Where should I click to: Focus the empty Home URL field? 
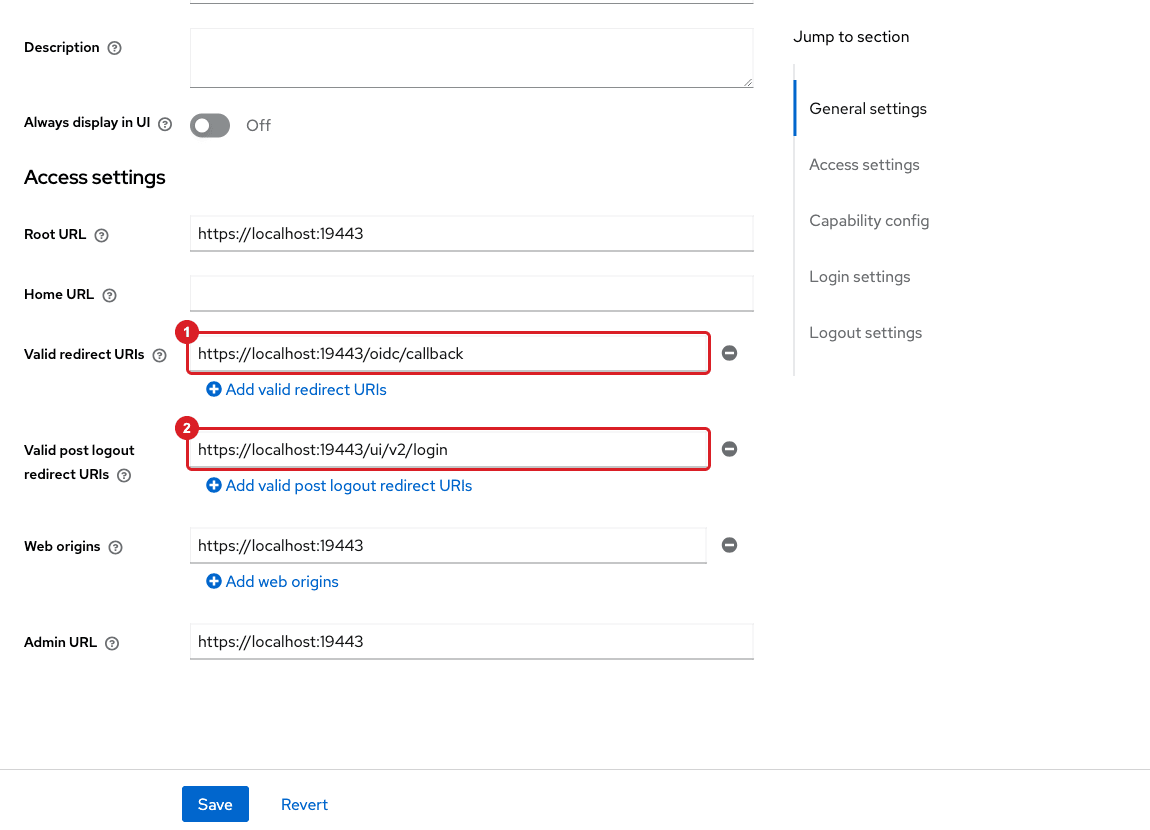coord(472,294)
